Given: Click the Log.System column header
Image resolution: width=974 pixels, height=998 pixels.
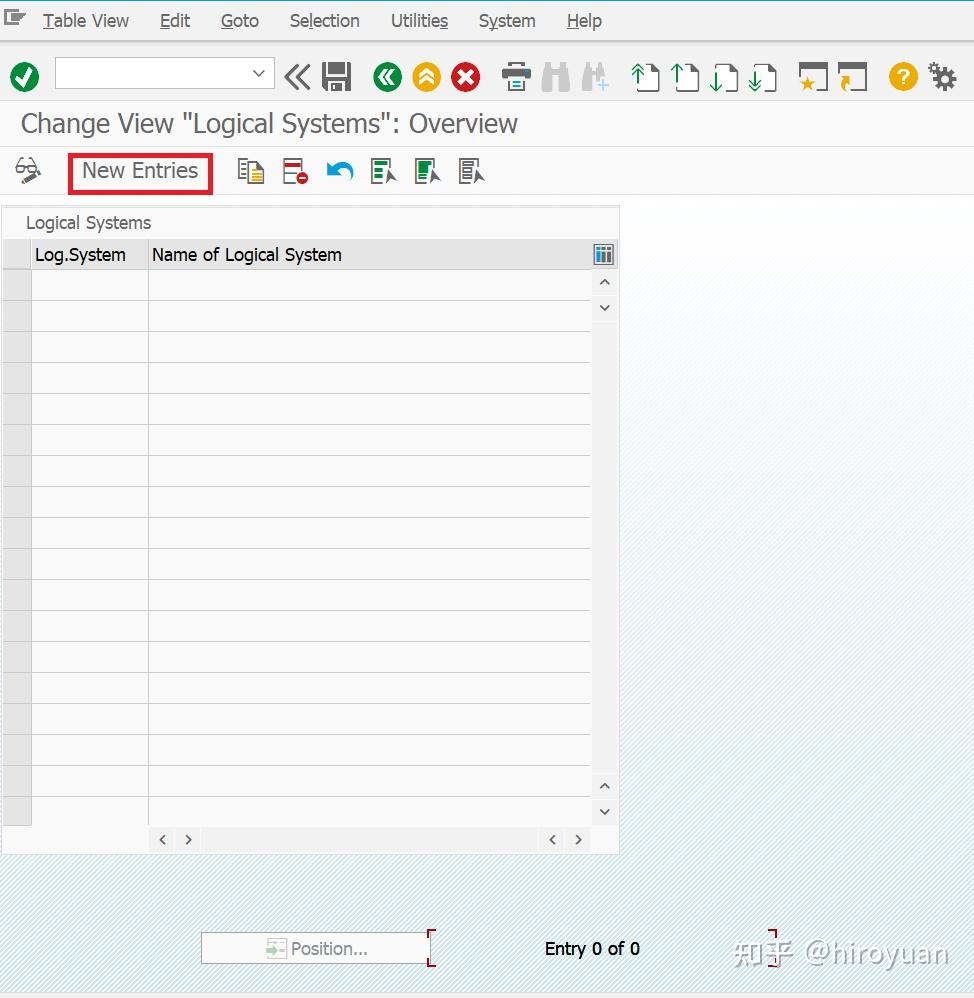Looking at the screenshot, I should click(x=90, y=255).
